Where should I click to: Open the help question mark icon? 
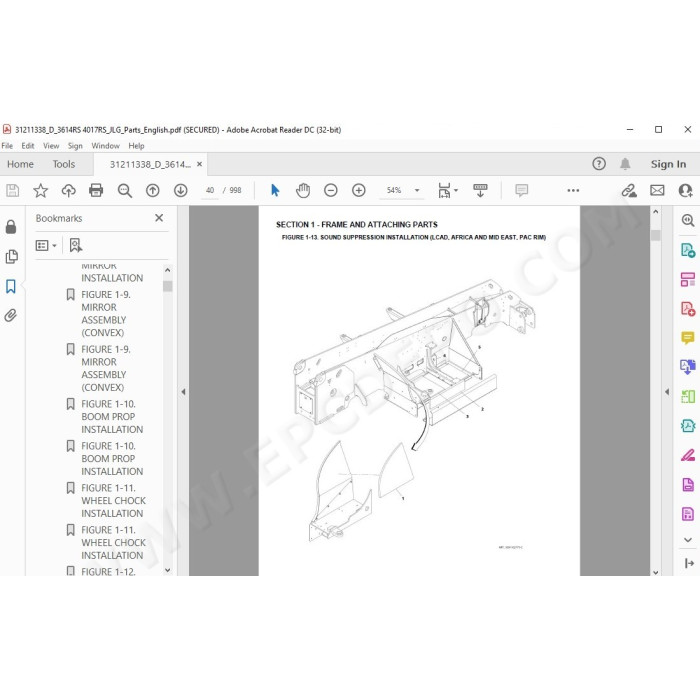tap(599, 164)
